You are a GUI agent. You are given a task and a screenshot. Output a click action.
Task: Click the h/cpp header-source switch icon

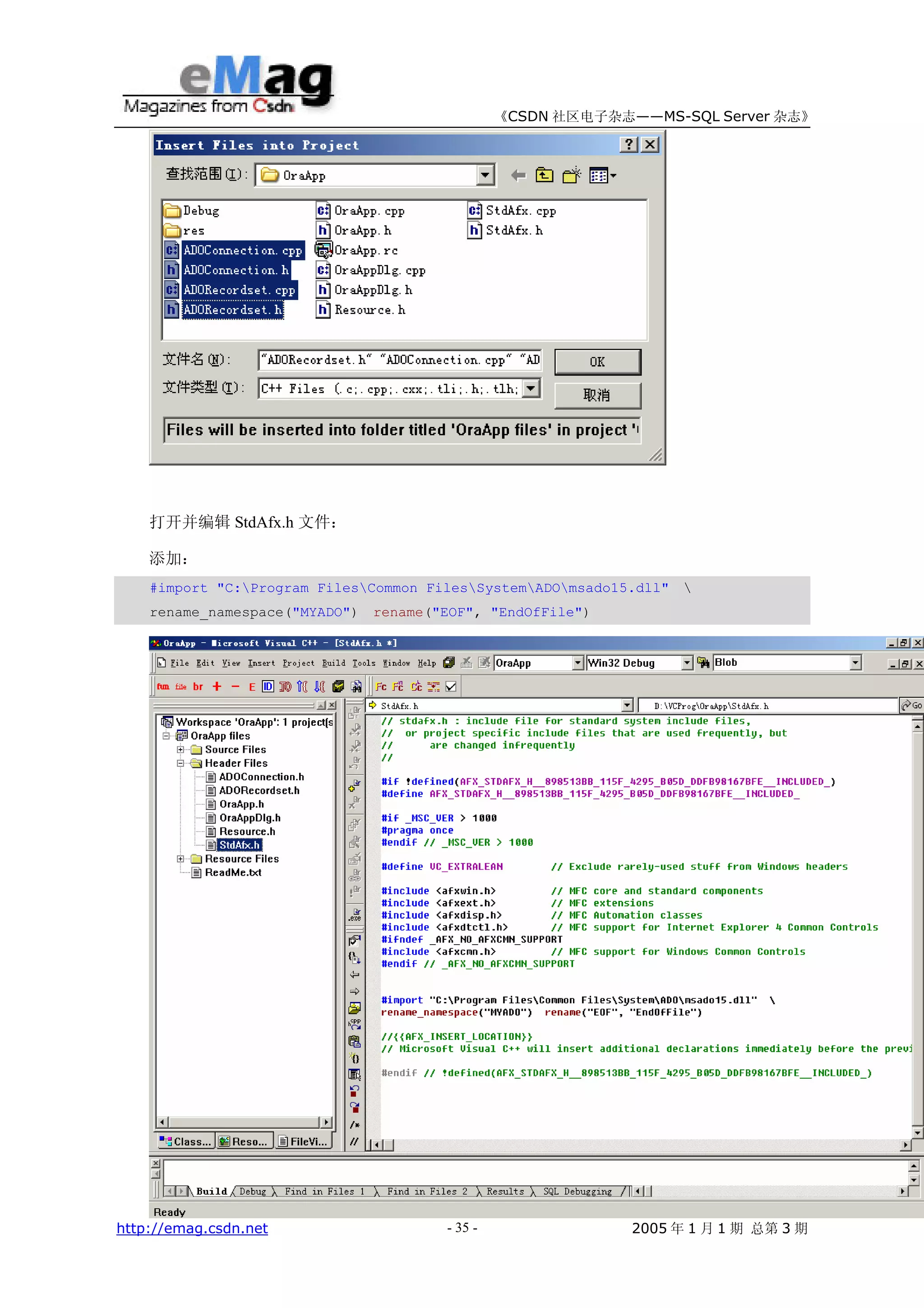click(355, 1024)
